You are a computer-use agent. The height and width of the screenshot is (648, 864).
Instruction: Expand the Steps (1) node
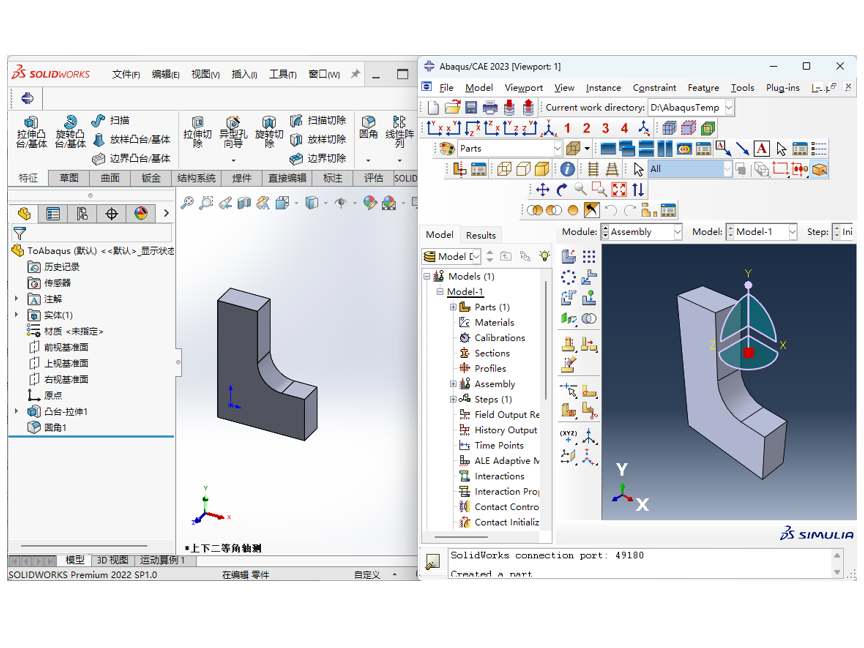pyautogui.click(x=453, y=399)
